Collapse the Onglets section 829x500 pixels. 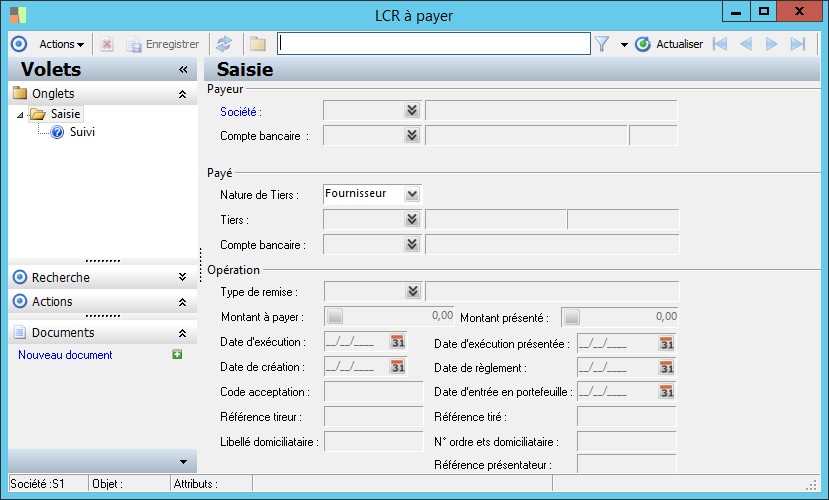(182, 94)
